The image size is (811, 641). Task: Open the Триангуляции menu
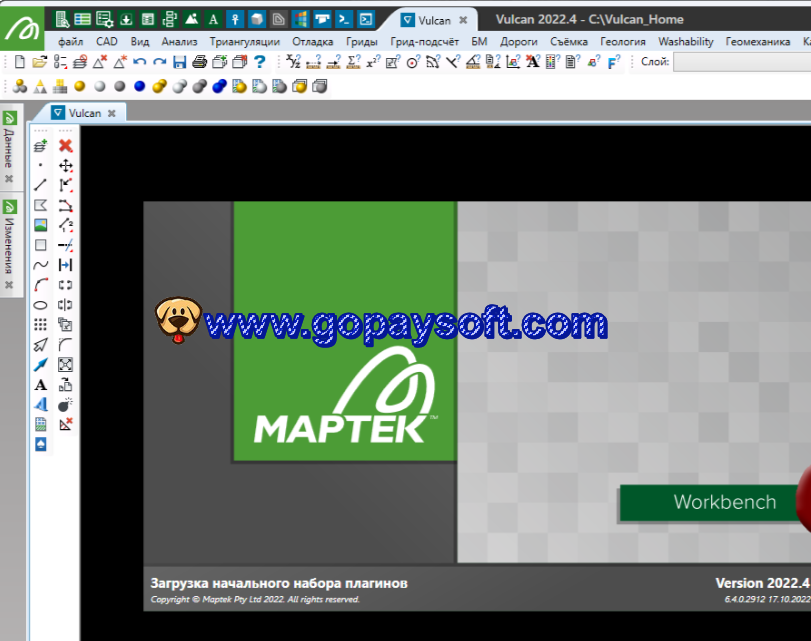pos(245,42)
